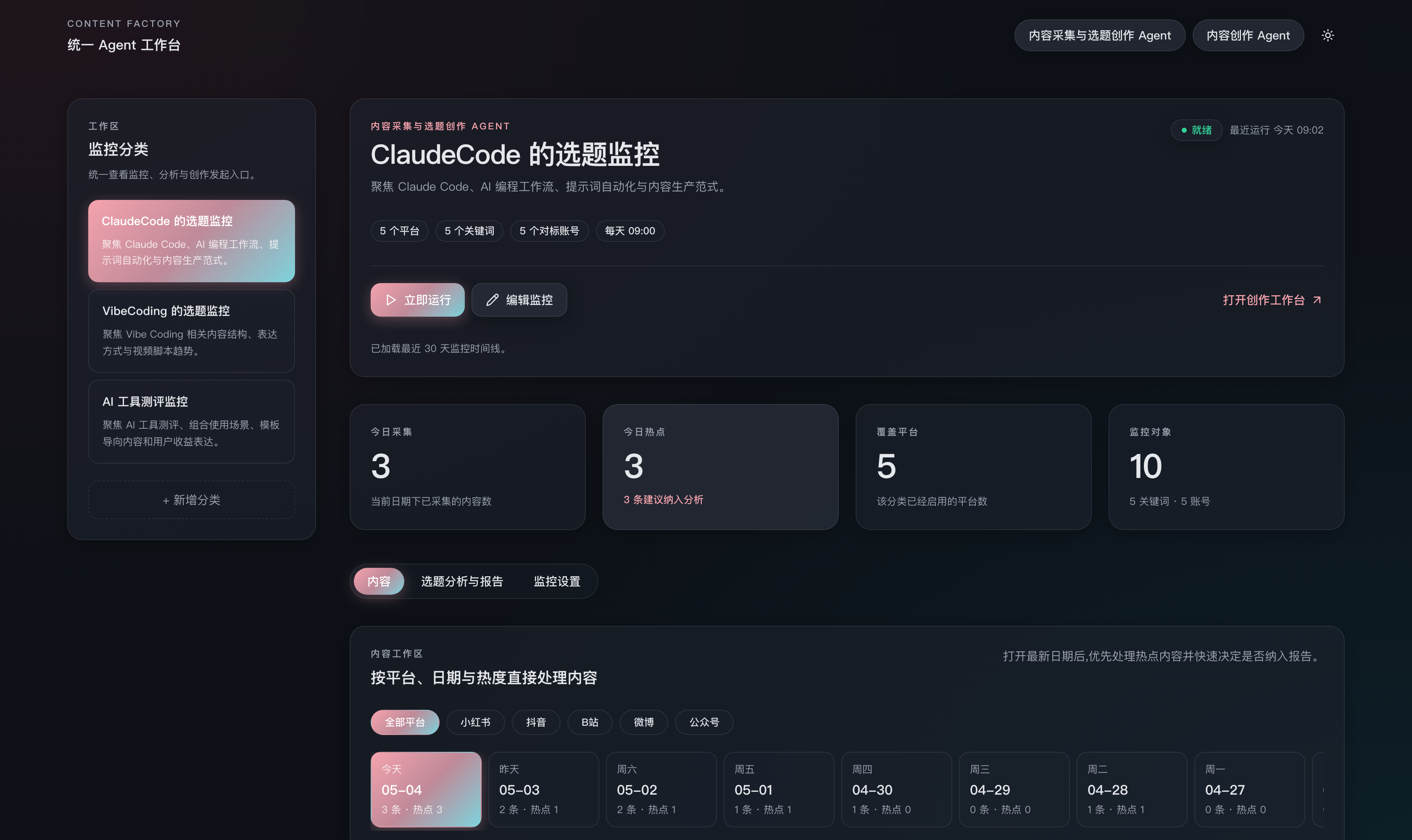Select 周五 05-01 date card
This screenshot has height=840, width=1412.
pyautogui.click(x=779, y=789)
